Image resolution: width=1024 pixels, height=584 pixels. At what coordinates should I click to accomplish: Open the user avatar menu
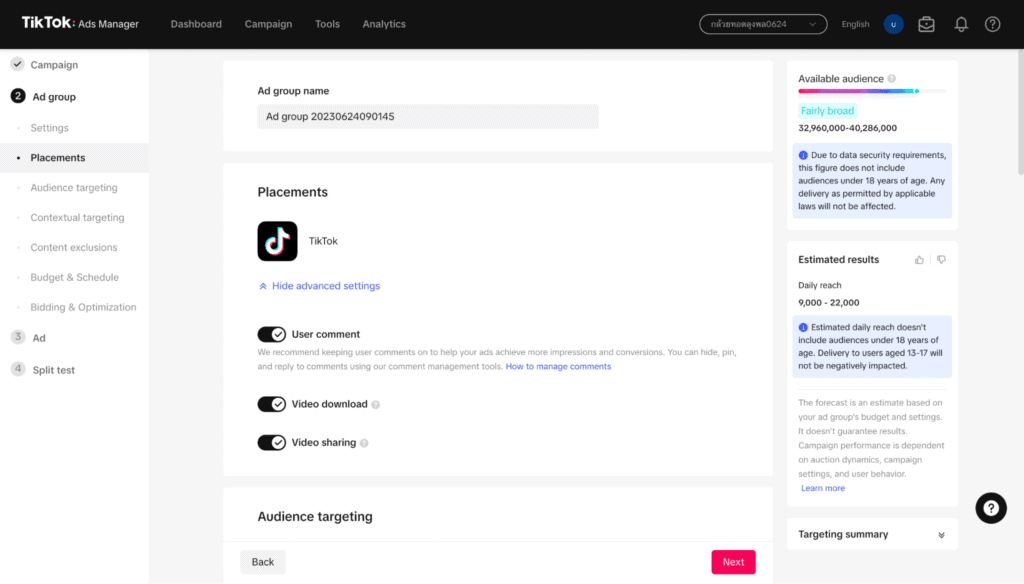[x=893, y=24]
